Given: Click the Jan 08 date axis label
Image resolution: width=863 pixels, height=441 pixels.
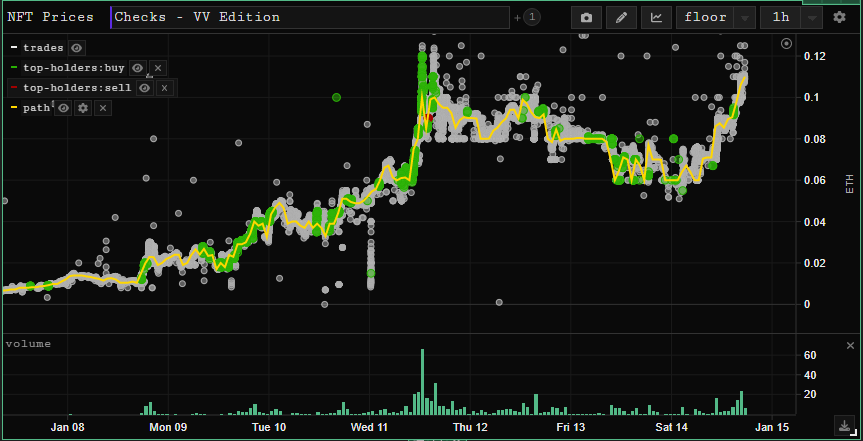Looking at the screenshot, I should 70,427.
